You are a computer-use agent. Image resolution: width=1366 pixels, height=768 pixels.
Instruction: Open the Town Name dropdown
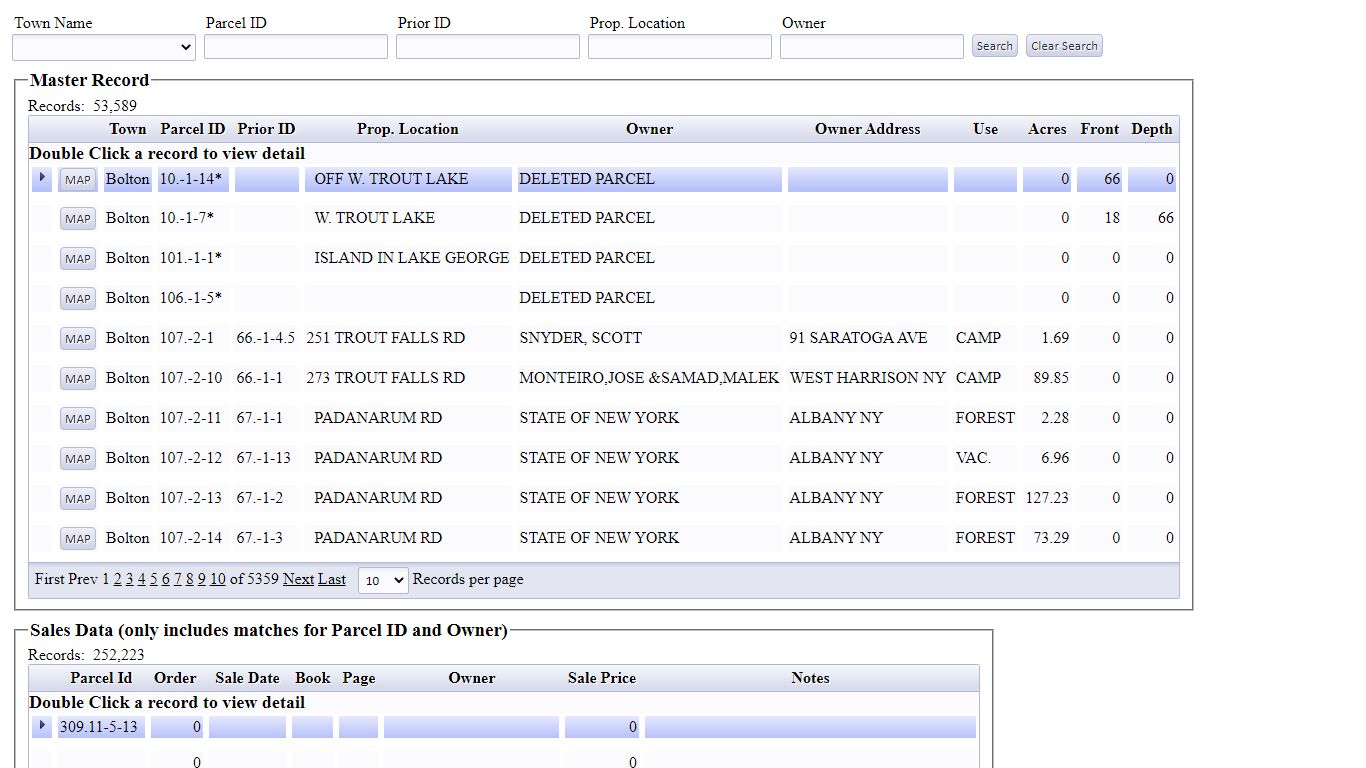(104, 47)
